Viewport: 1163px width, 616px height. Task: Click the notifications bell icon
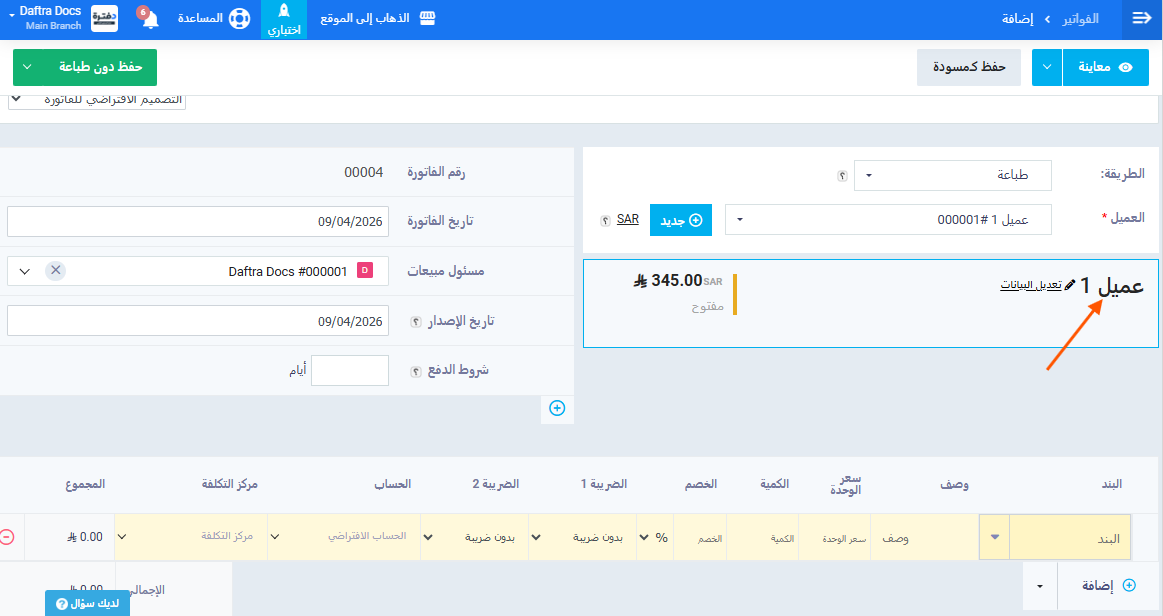pyautogui.click(x=150, y=21)
